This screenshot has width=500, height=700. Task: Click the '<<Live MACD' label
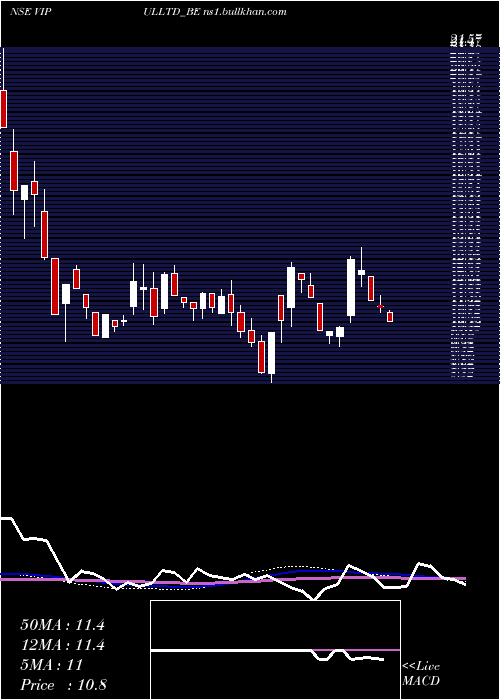(421, 674)
